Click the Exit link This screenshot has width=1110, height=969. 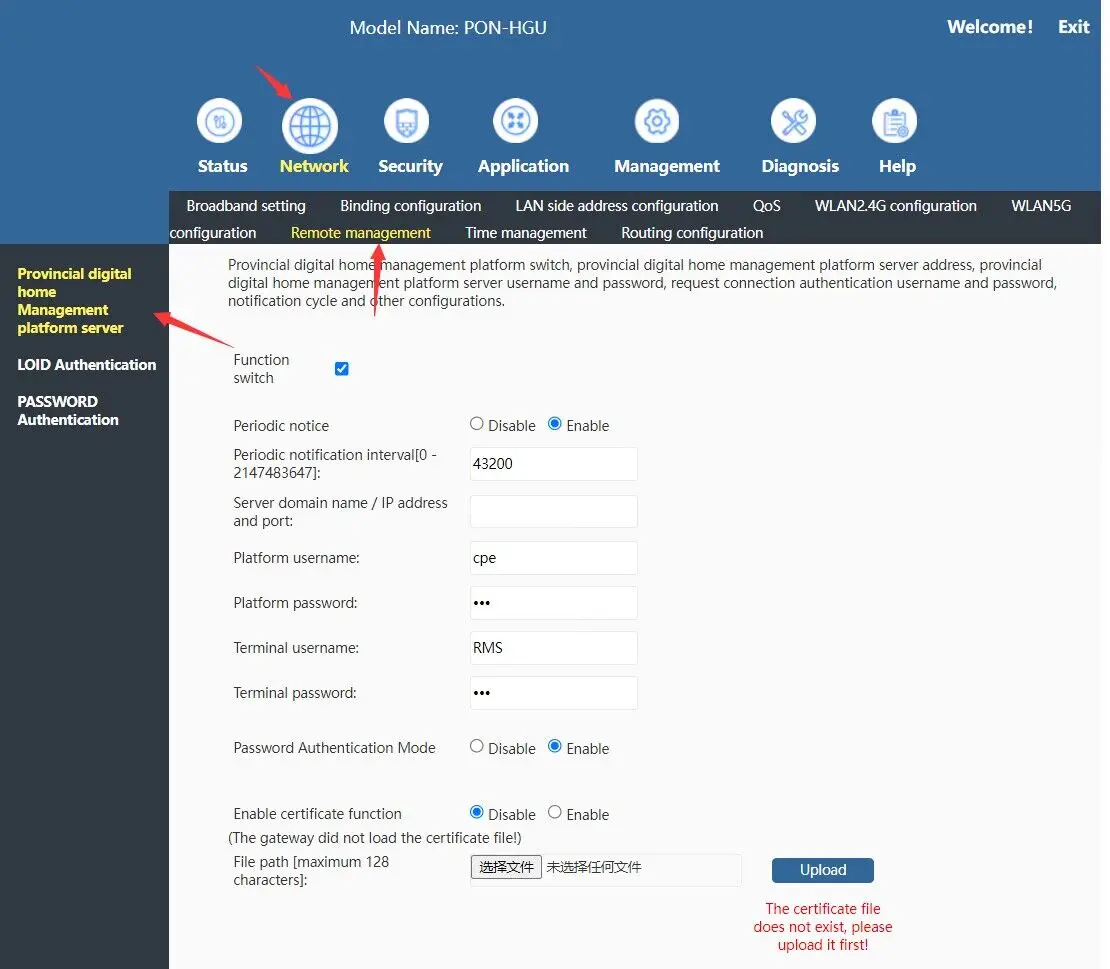tap(1073, 27)
